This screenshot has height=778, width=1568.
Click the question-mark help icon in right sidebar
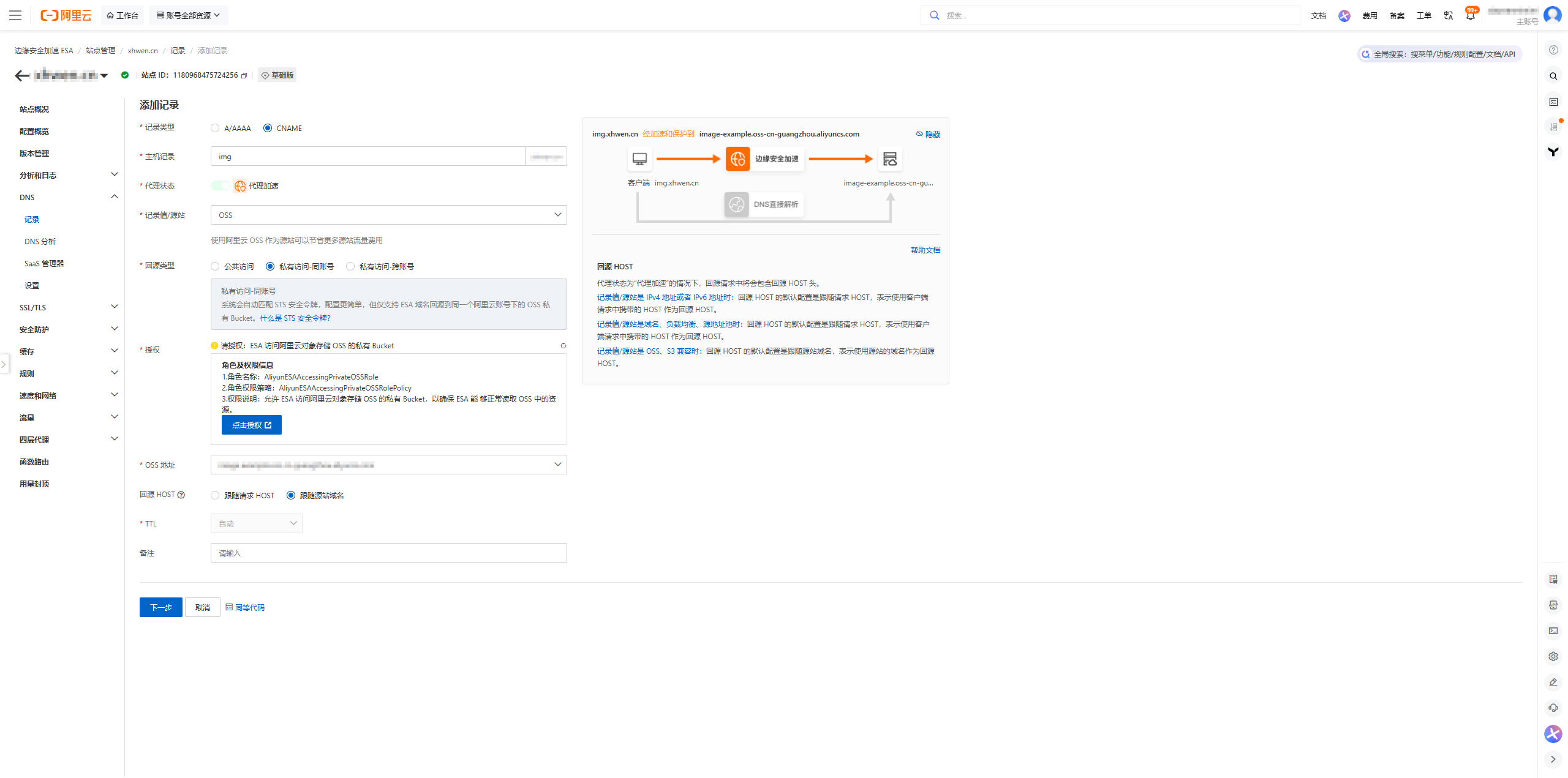pyautogui.click(x=1553, y=50)
